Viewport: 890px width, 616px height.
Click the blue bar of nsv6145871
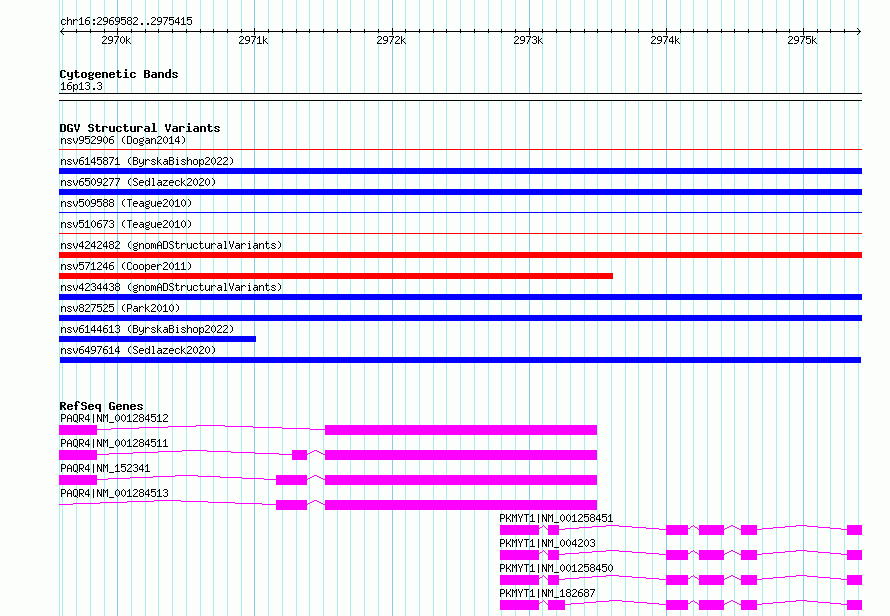(x=460, y=171)
